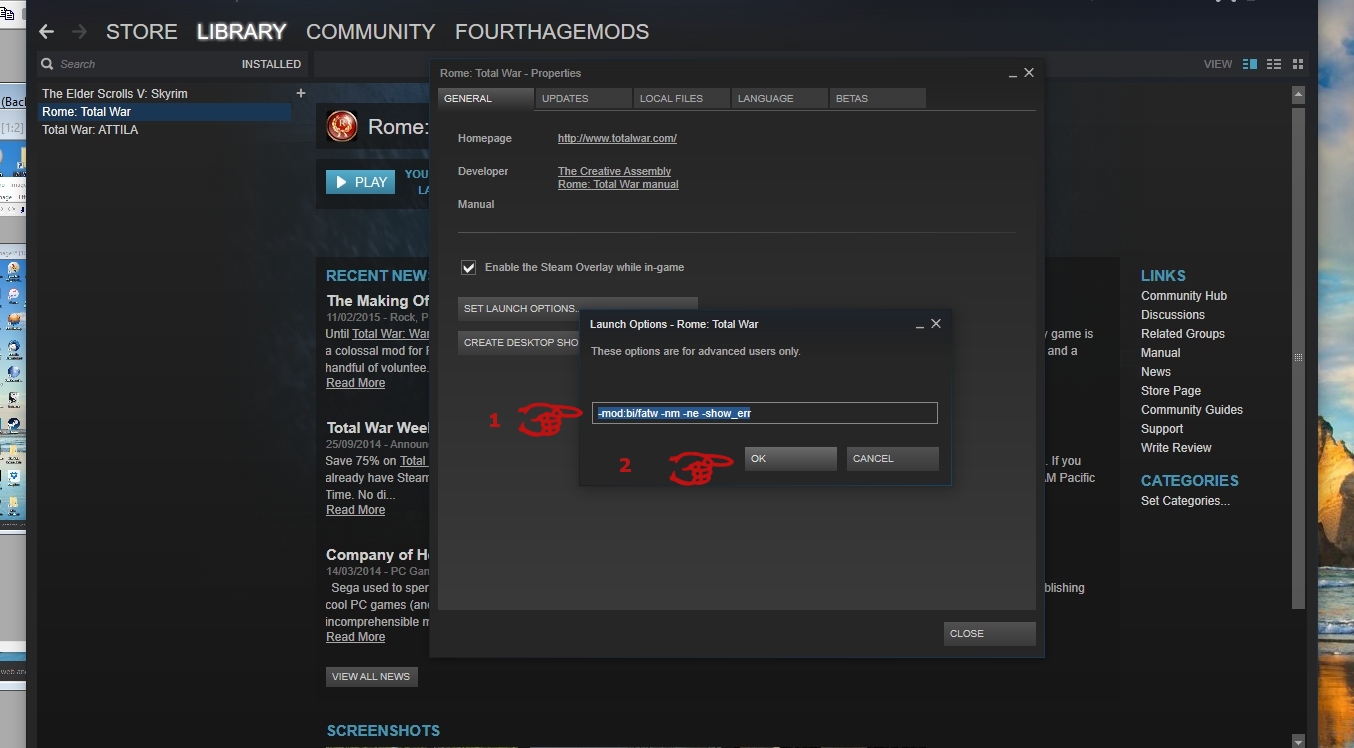The image size is (1354, 748).
Task: Open the FOURTHAGEMODS profile menu
Action: tap(552, 32)
